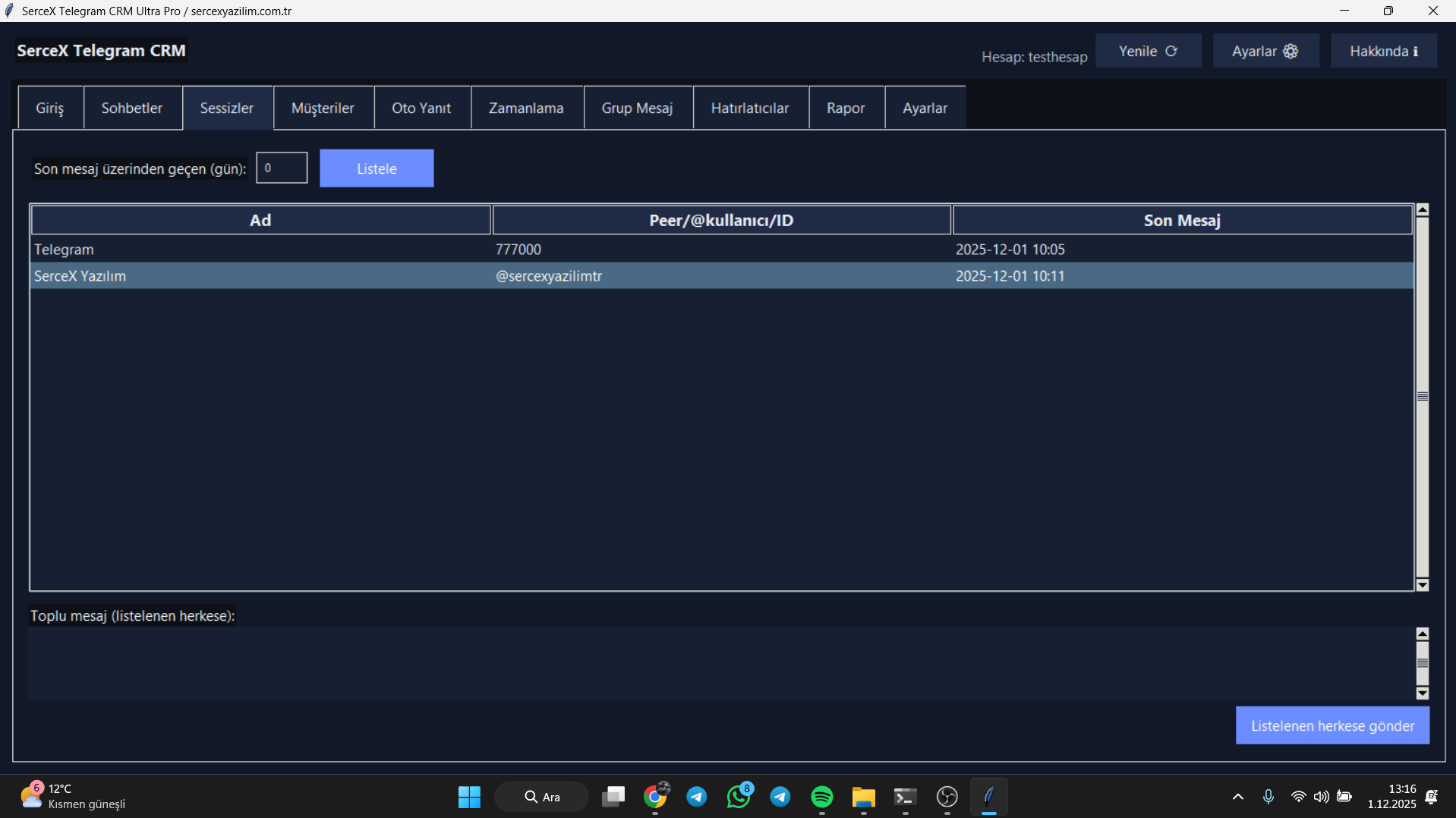Click the Windows Start button
This screenshot has width=1456, height=818.
469,797
